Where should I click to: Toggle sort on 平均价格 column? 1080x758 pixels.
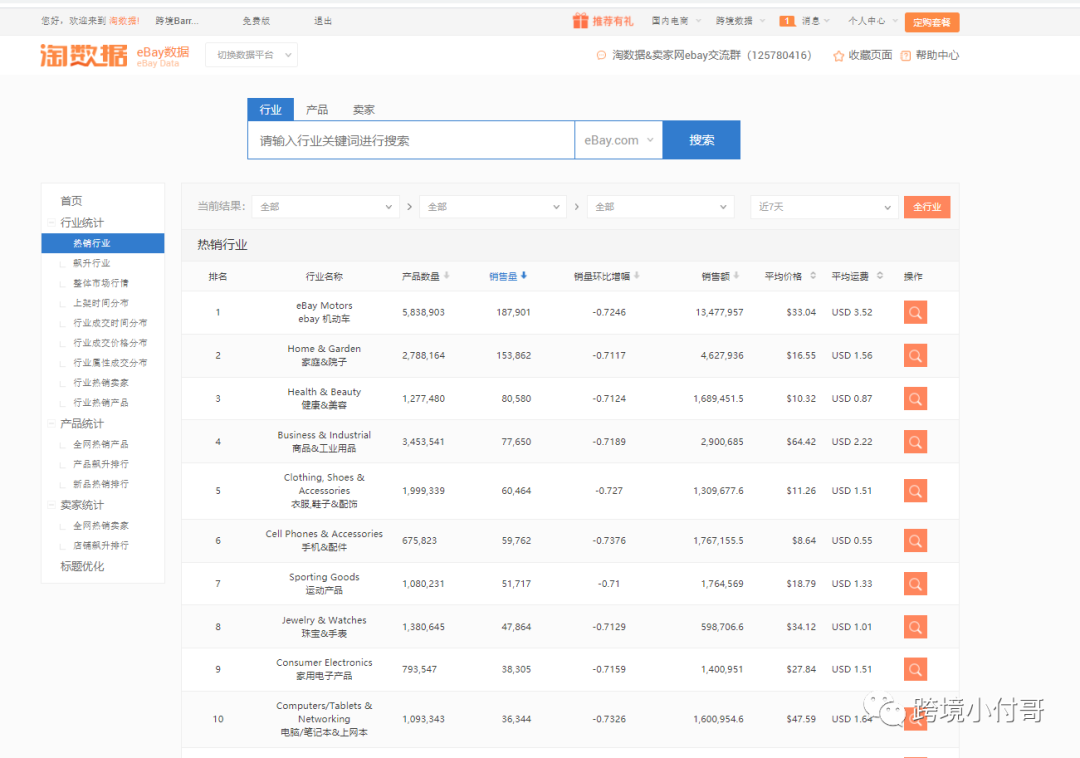813,276
